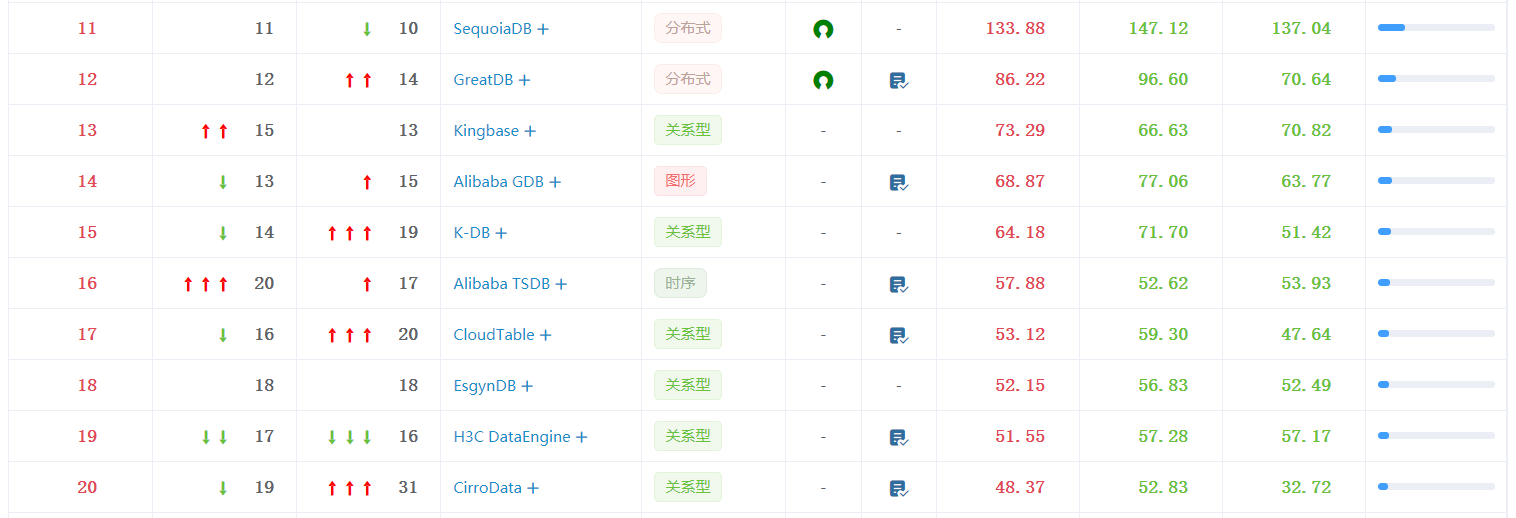Screen dimensions: 1516x518
Task: Click last month's score 147.12
Action: coord(1159,29)
